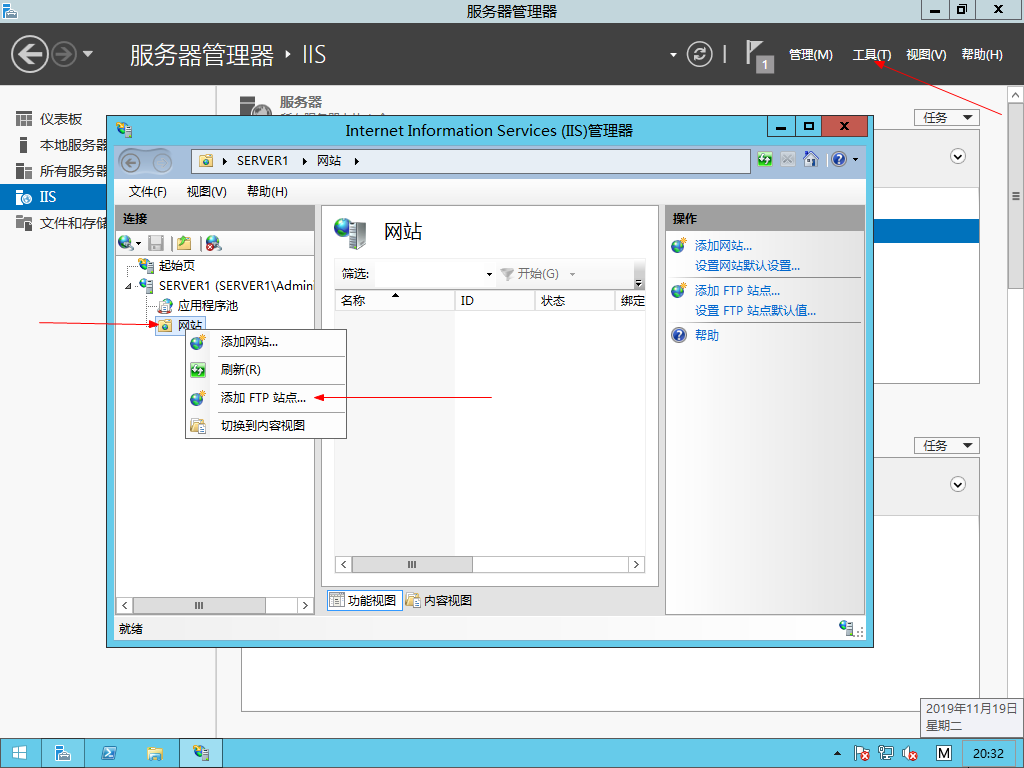Open View (视图) menu in IIS Manager
1024x768 pixels.
pos(206,191)
